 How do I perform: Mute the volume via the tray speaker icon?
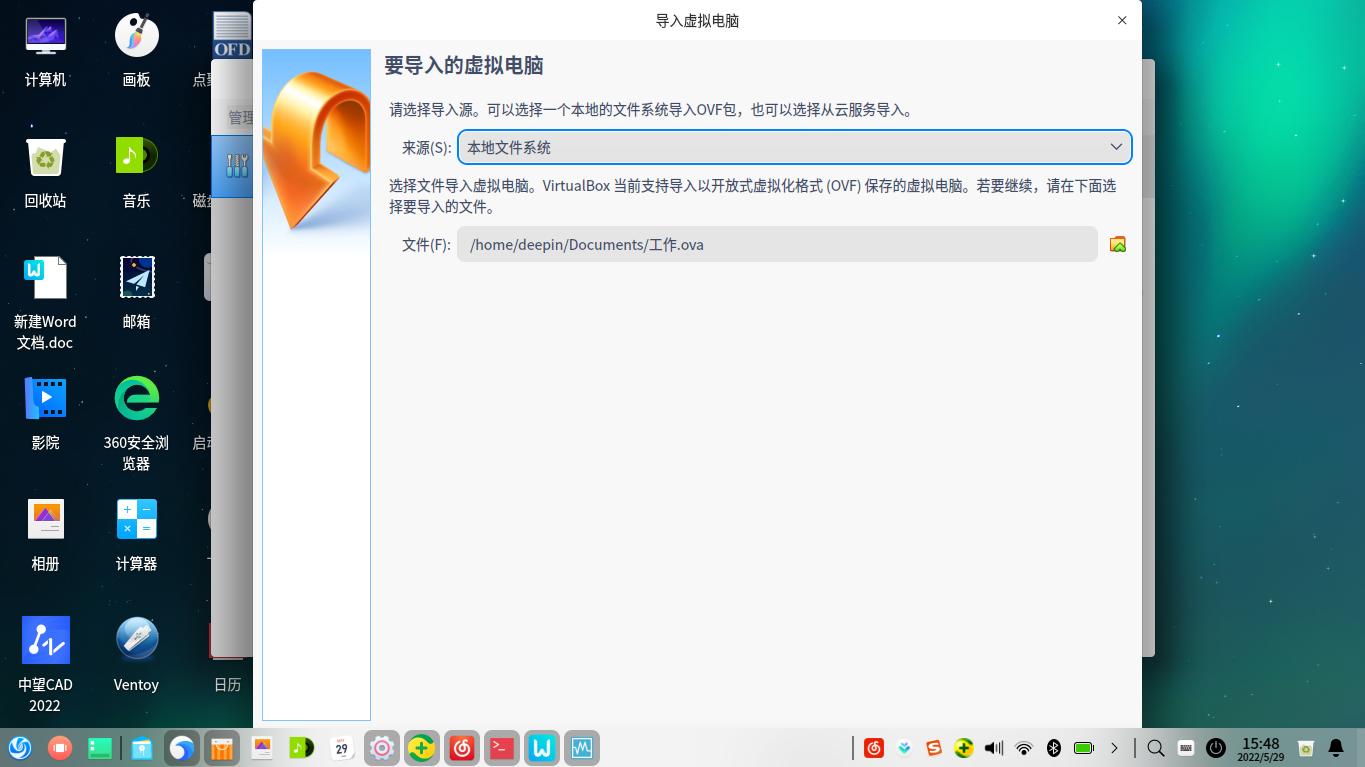pos(993,747)
